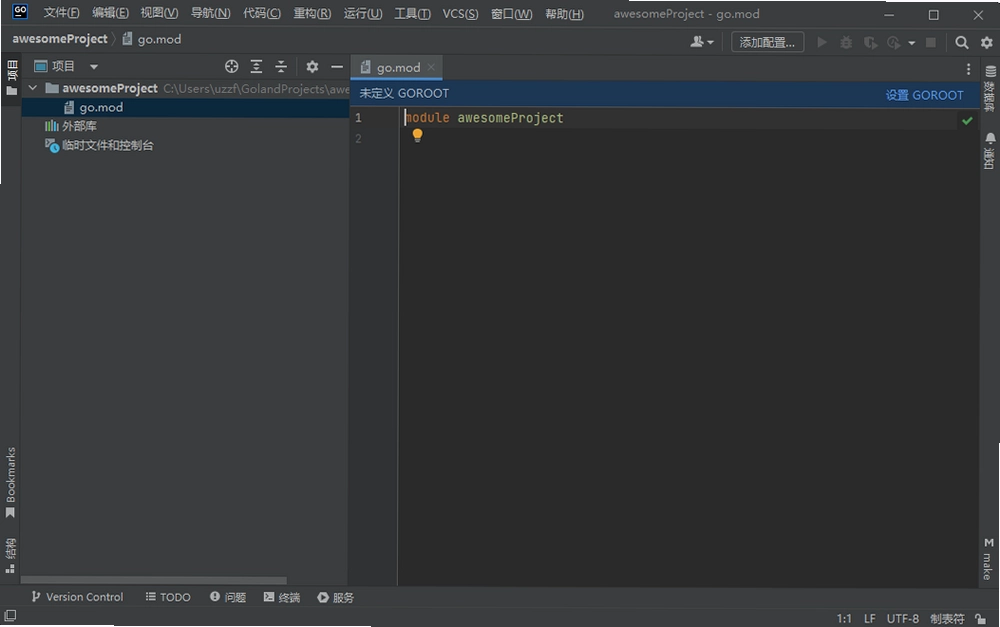Image resolution: width=1000 pixels, height=627 pixels.
Task: Click the LF line separator indicator
Action: [869, 619]
